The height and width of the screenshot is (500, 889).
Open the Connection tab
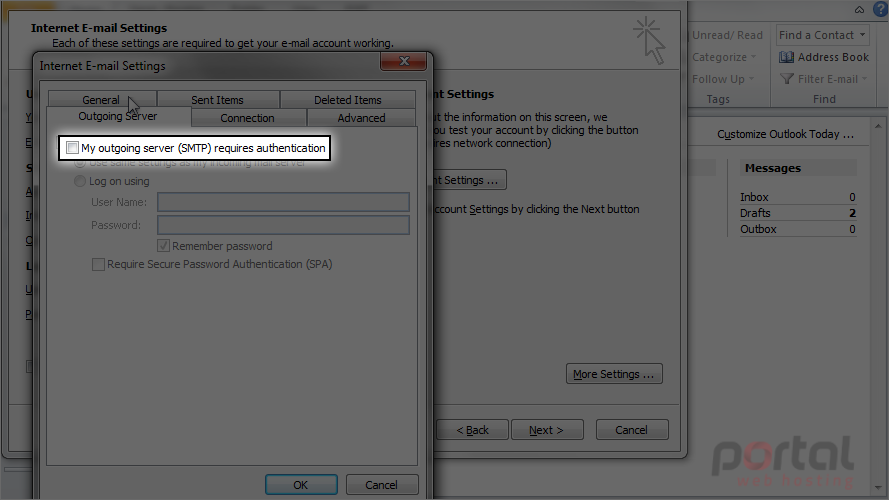pos(247,118)
